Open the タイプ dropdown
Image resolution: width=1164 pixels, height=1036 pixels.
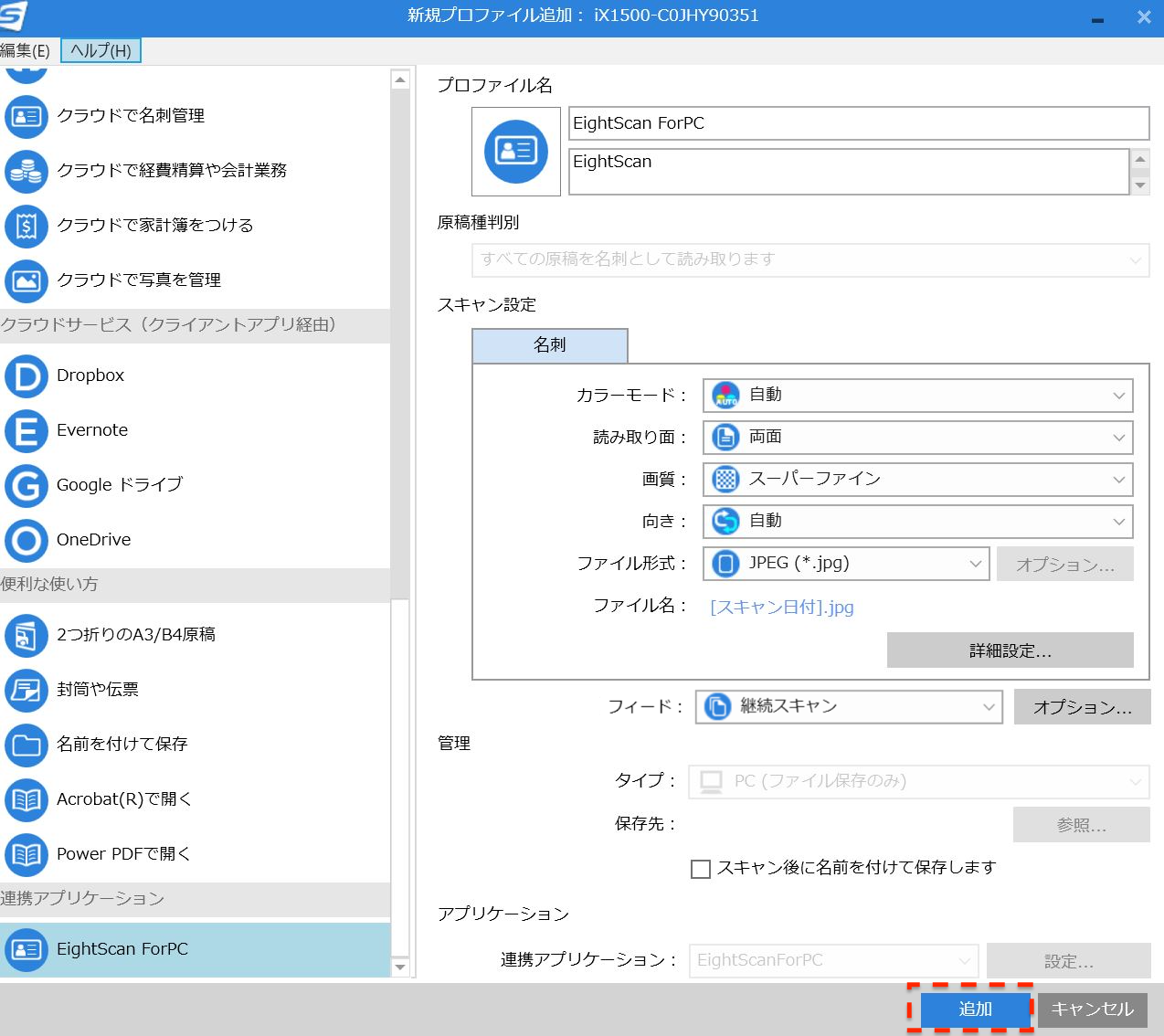[919, 781]
